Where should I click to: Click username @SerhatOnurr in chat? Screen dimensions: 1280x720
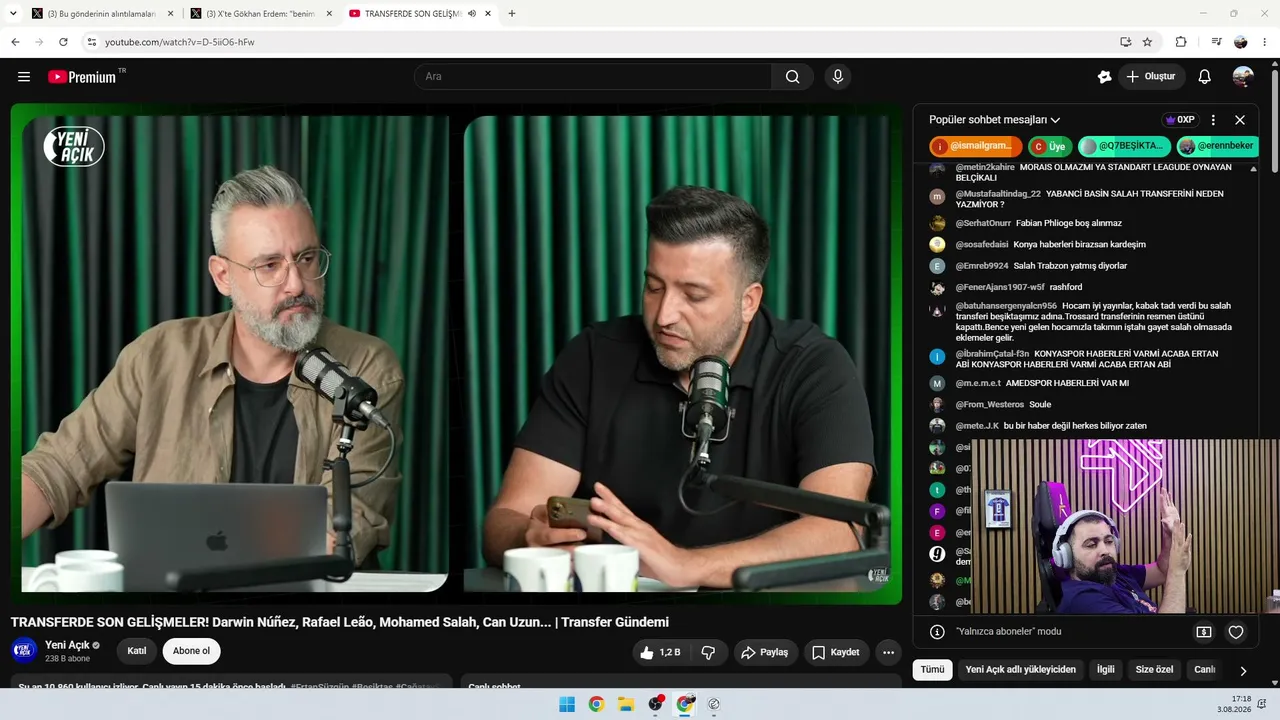click(983, 223)
